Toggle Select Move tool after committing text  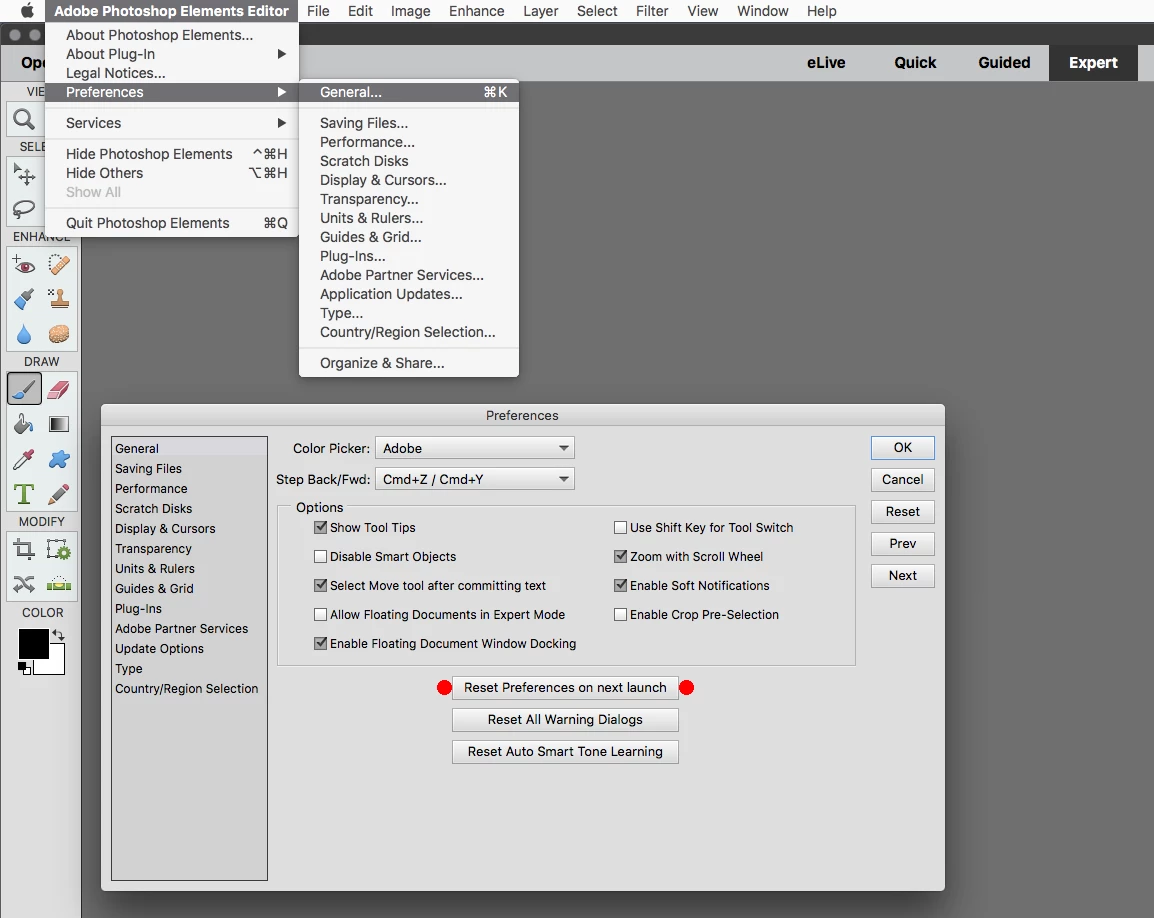[320, 585]
